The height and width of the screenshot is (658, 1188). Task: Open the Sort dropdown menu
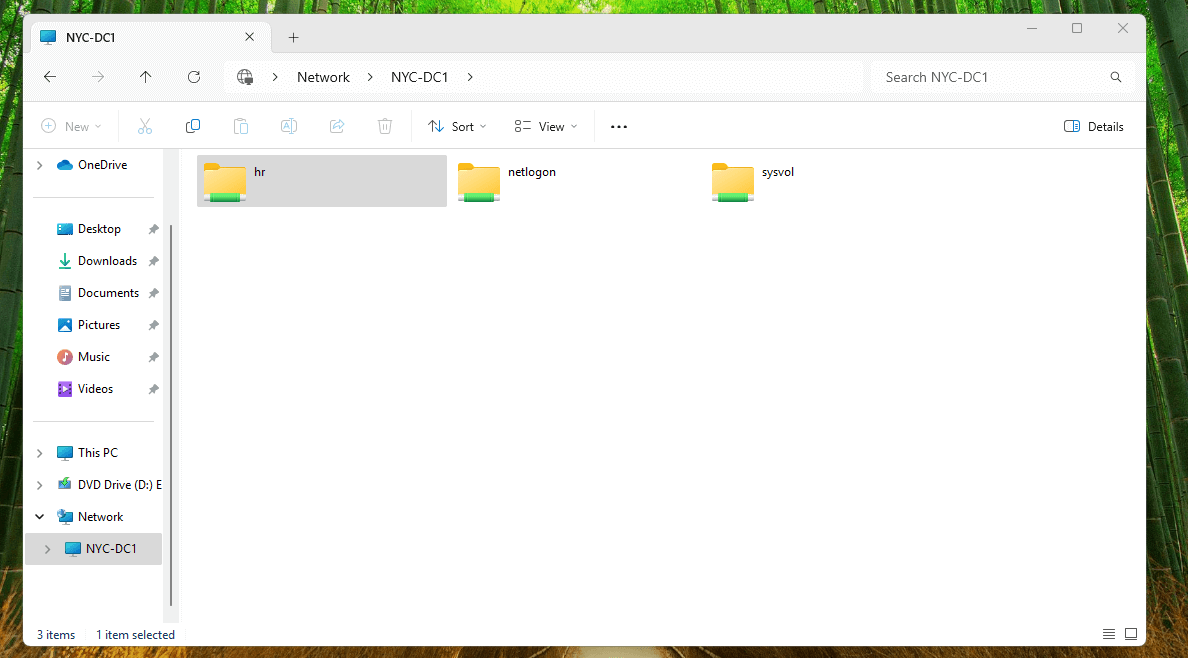coord(457,127)
